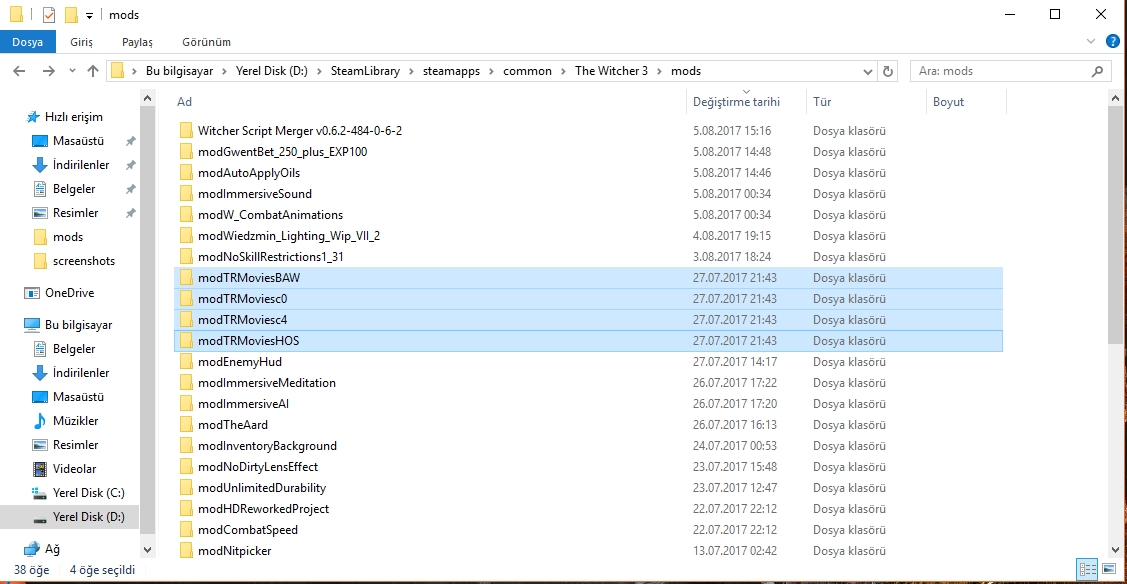The image size is (1127, 584).
Task: Expand chevron after 'common' breadcrumb
Action: point(564,71)
